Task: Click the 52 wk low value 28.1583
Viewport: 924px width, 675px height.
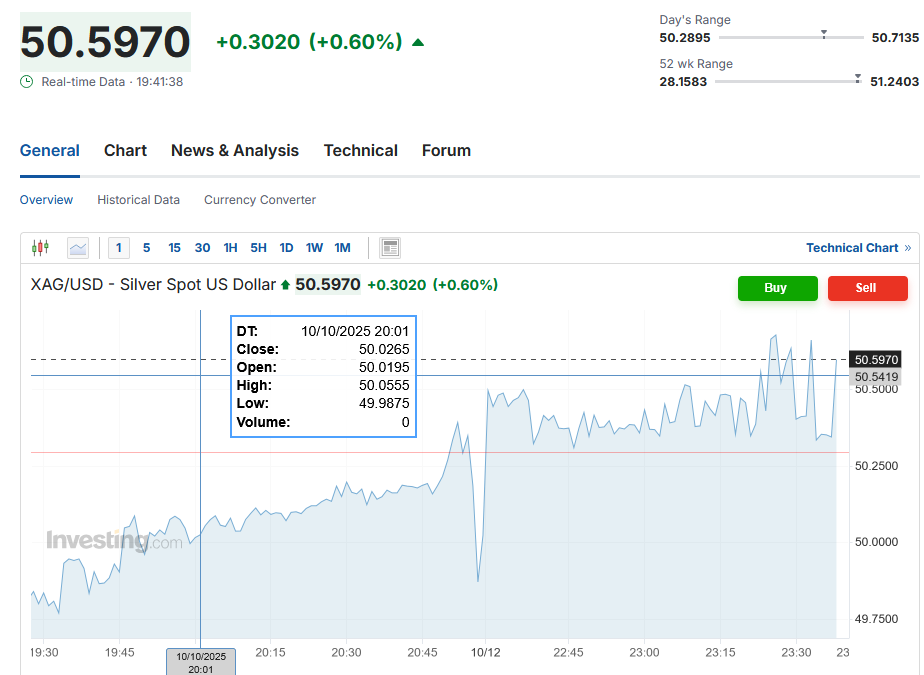Action: 683,82
